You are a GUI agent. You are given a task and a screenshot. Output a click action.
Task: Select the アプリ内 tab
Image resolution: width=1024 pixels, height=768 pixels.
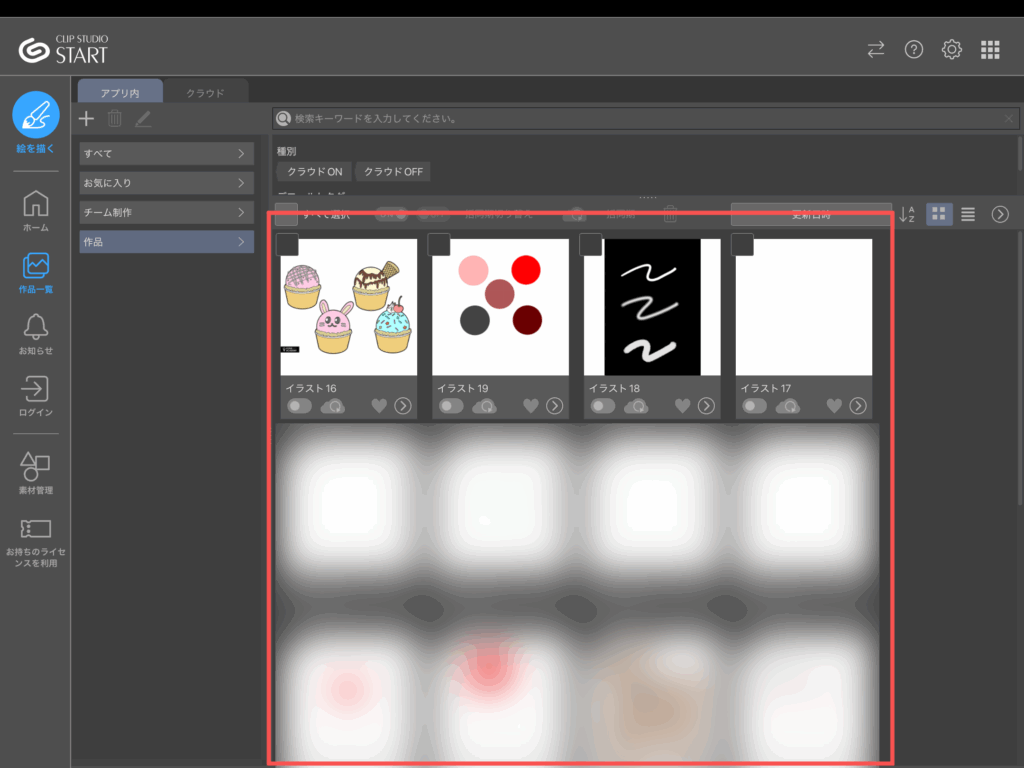coord(120,93)
